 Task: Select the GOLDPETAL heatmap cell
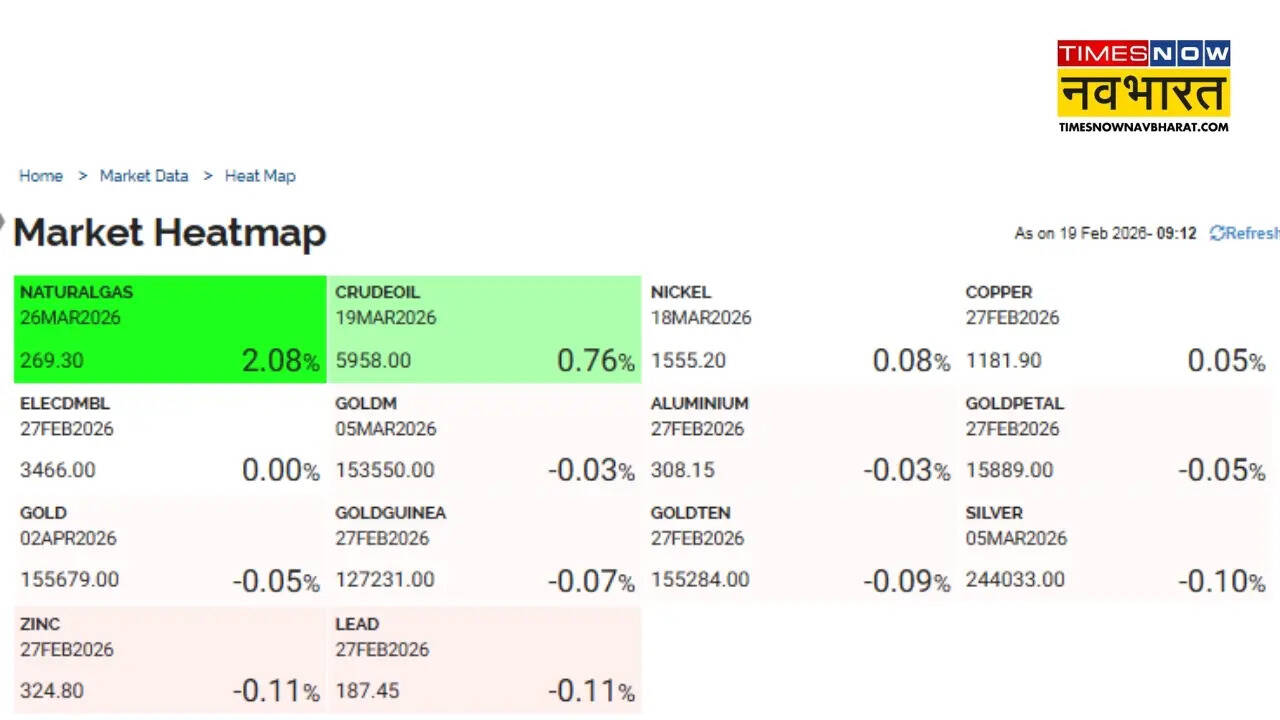point(1115,439)
